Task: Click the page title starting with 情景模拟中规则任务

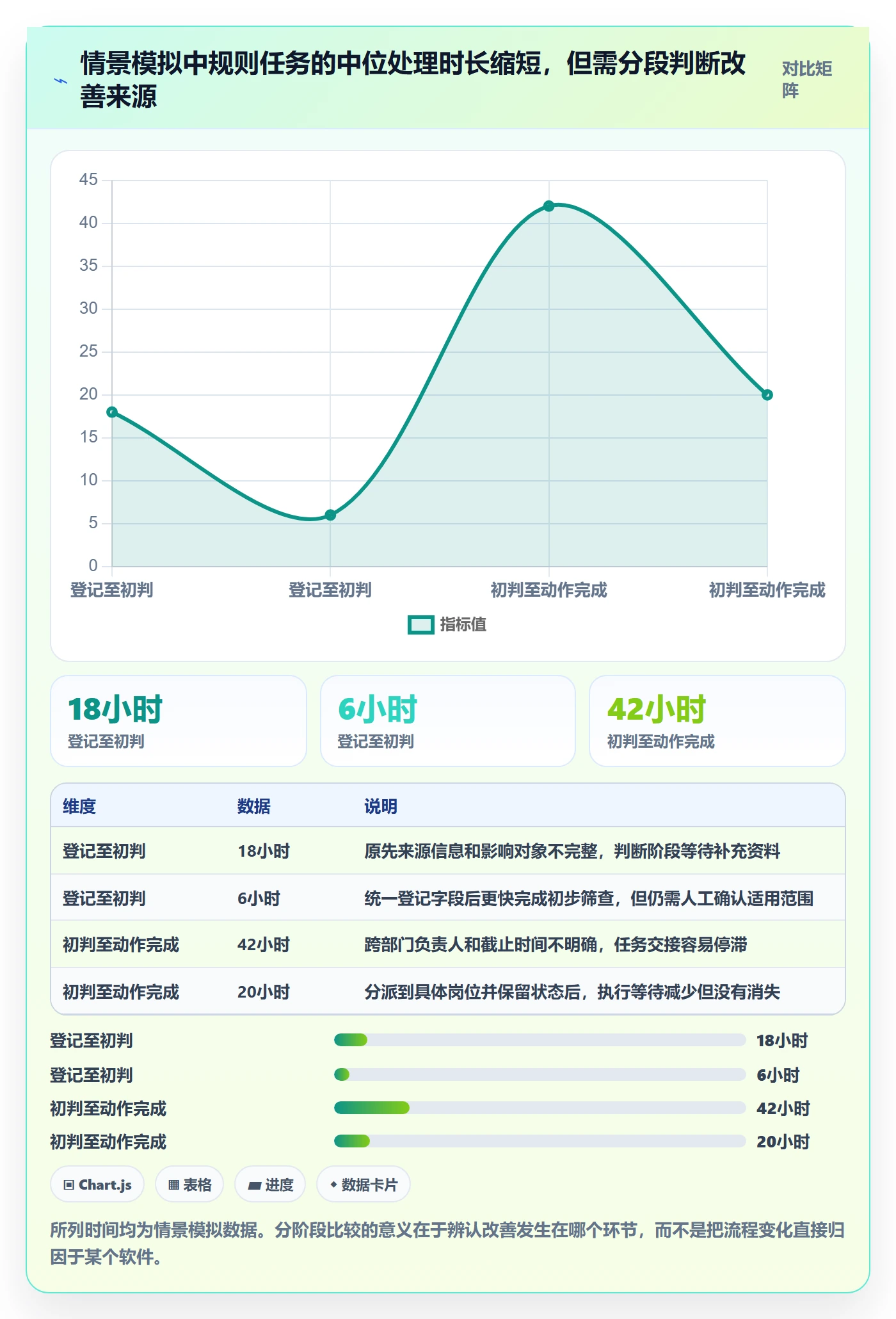Action: (x=413, y=80)
